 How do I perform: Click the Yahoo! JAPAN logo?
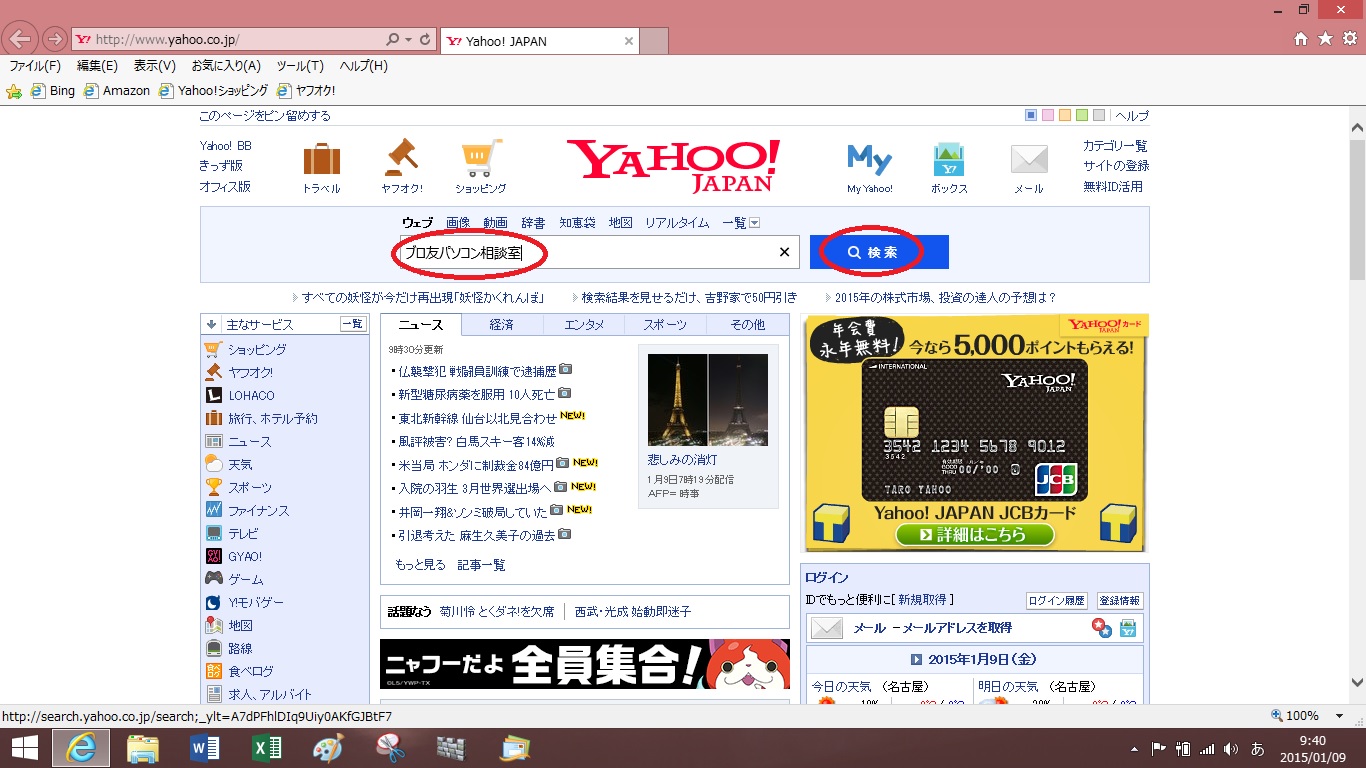coord(673,165)
